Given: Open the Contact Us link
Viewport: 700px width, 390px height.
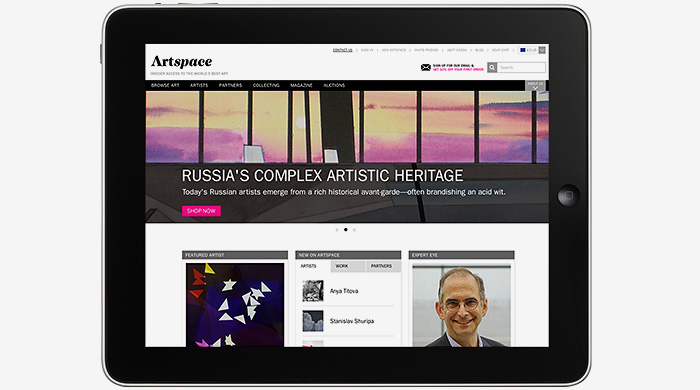Looking at the screenshot, I should 342,50.
